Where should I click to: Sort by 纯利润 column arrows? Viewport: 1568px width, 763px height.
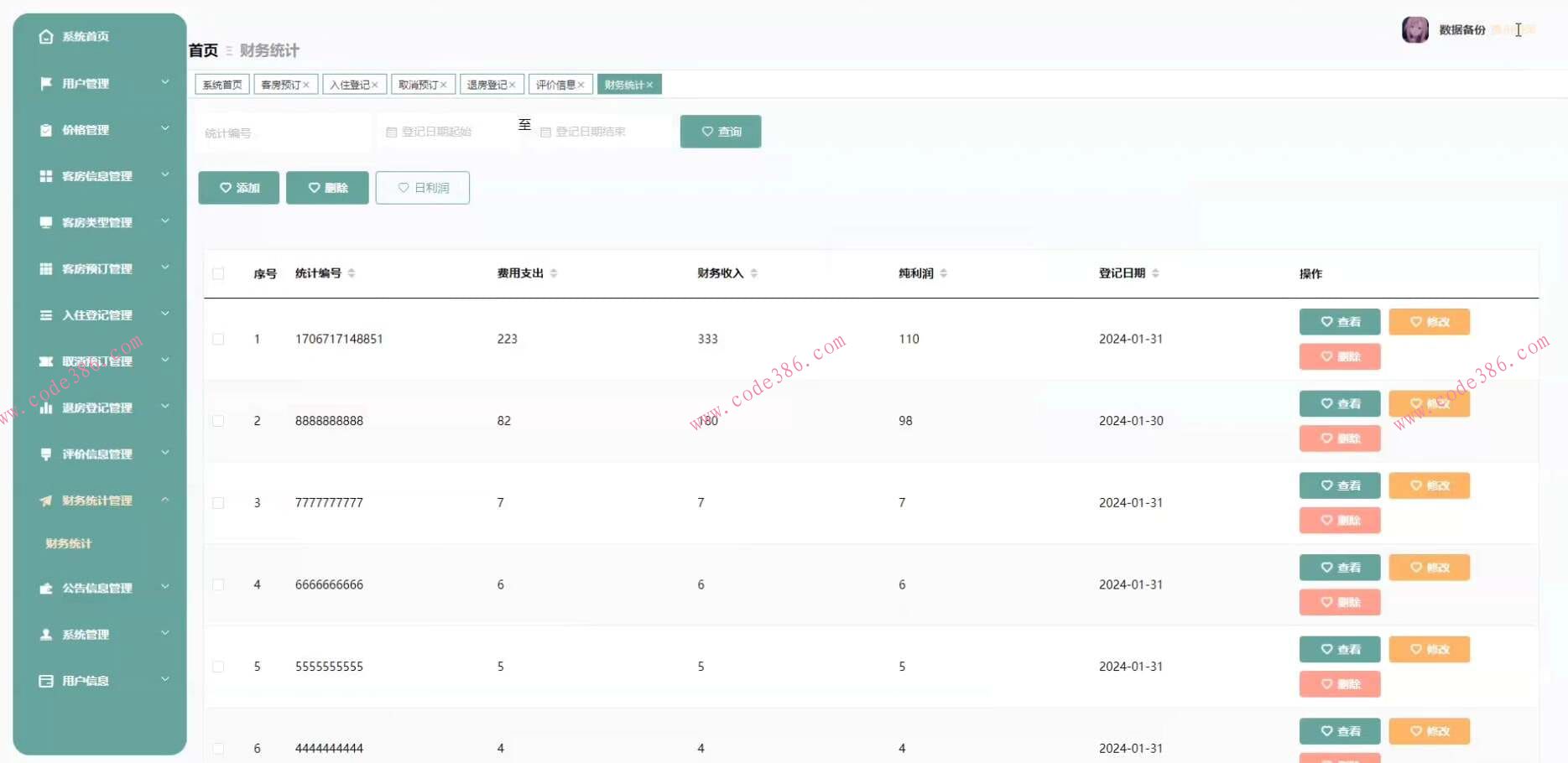[x=944, y=273]
